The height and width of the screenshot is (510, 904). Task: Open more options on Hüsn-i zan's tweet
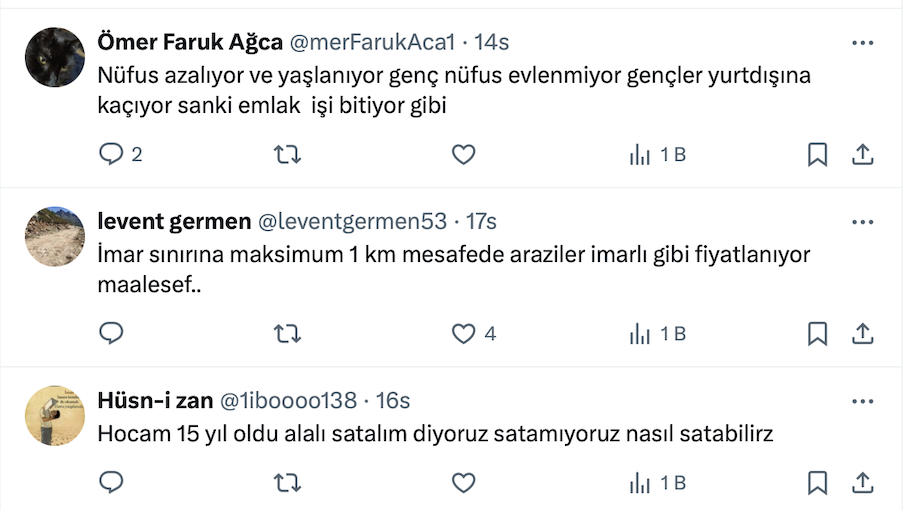pos(862,401)
